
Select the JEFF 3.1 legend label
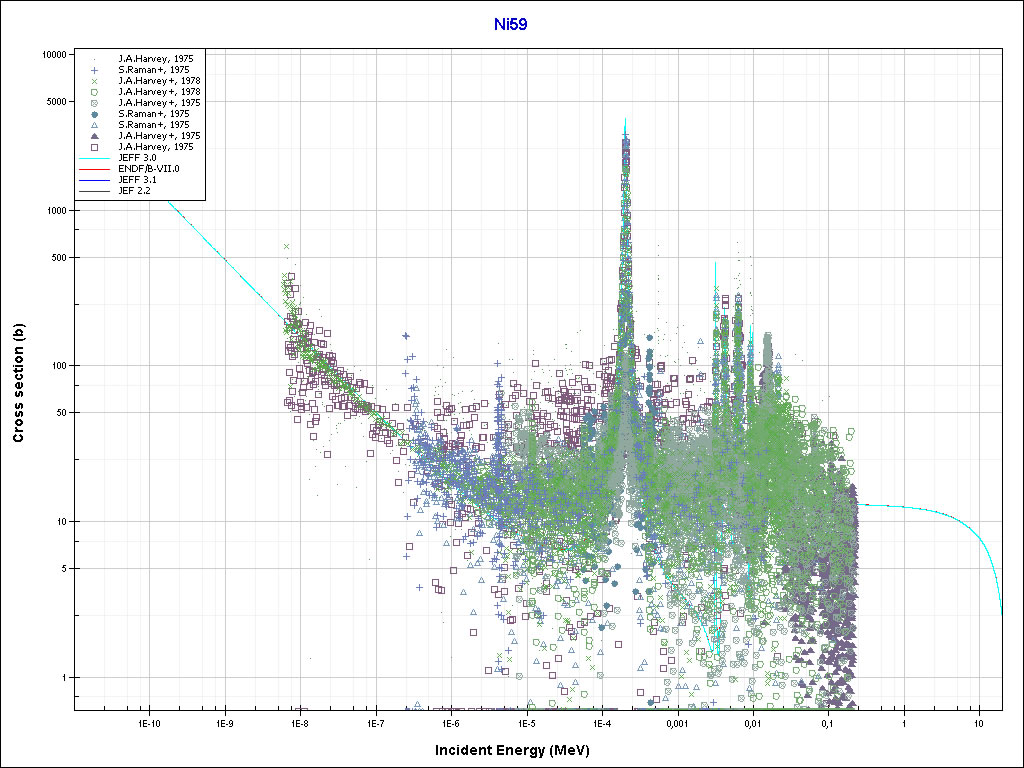pyautogui.click(x=138, y=179)
